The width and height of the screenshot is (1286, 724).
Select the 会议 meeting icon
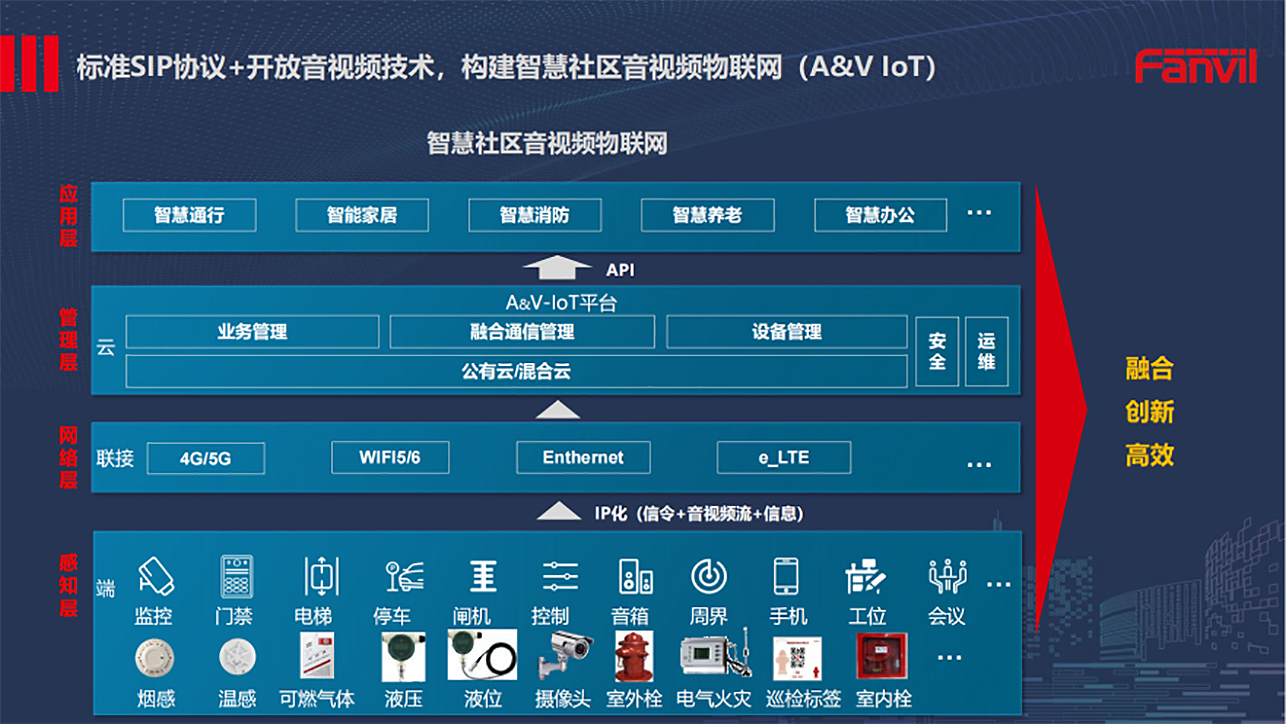point(946,576)
